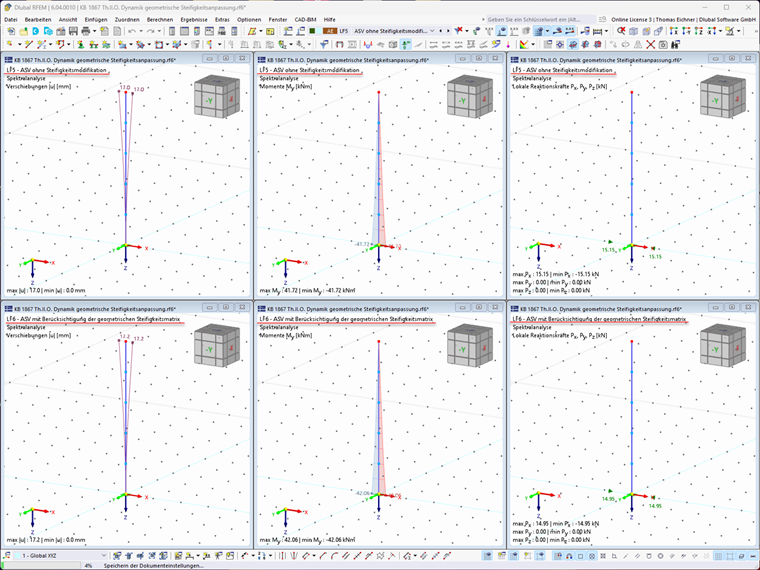Open the model folder icon
The width and height of the screenshot is (760, 570).
(x=23, y=31)
